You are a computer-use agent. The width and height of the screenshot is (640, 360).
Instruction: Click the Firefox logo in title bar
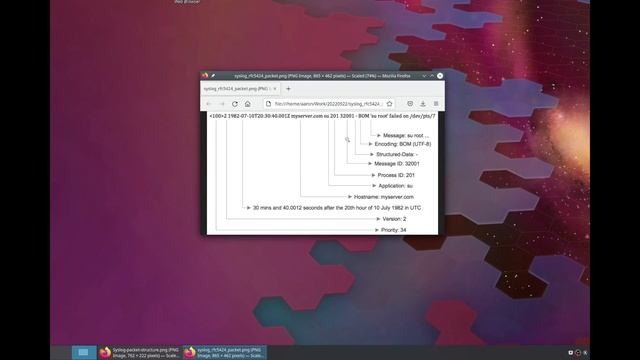coord(205,76)
